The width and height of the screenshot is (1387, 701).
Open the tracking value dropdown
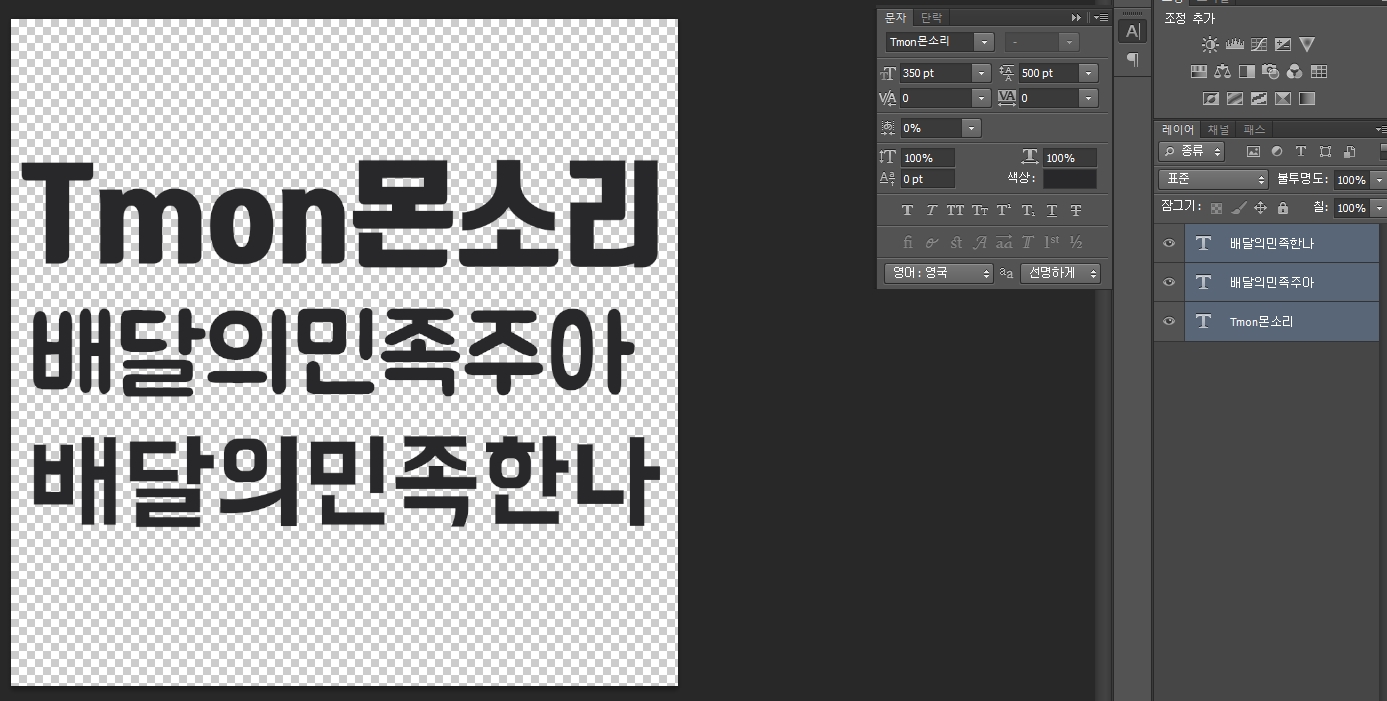tap(1089, 98)
